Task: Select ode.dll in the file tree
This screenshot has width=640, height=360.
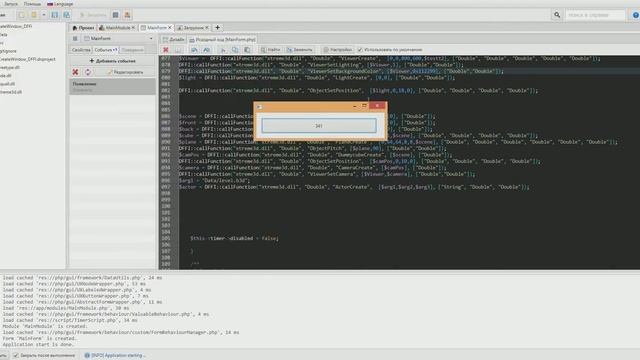Action: pos(6,76)
